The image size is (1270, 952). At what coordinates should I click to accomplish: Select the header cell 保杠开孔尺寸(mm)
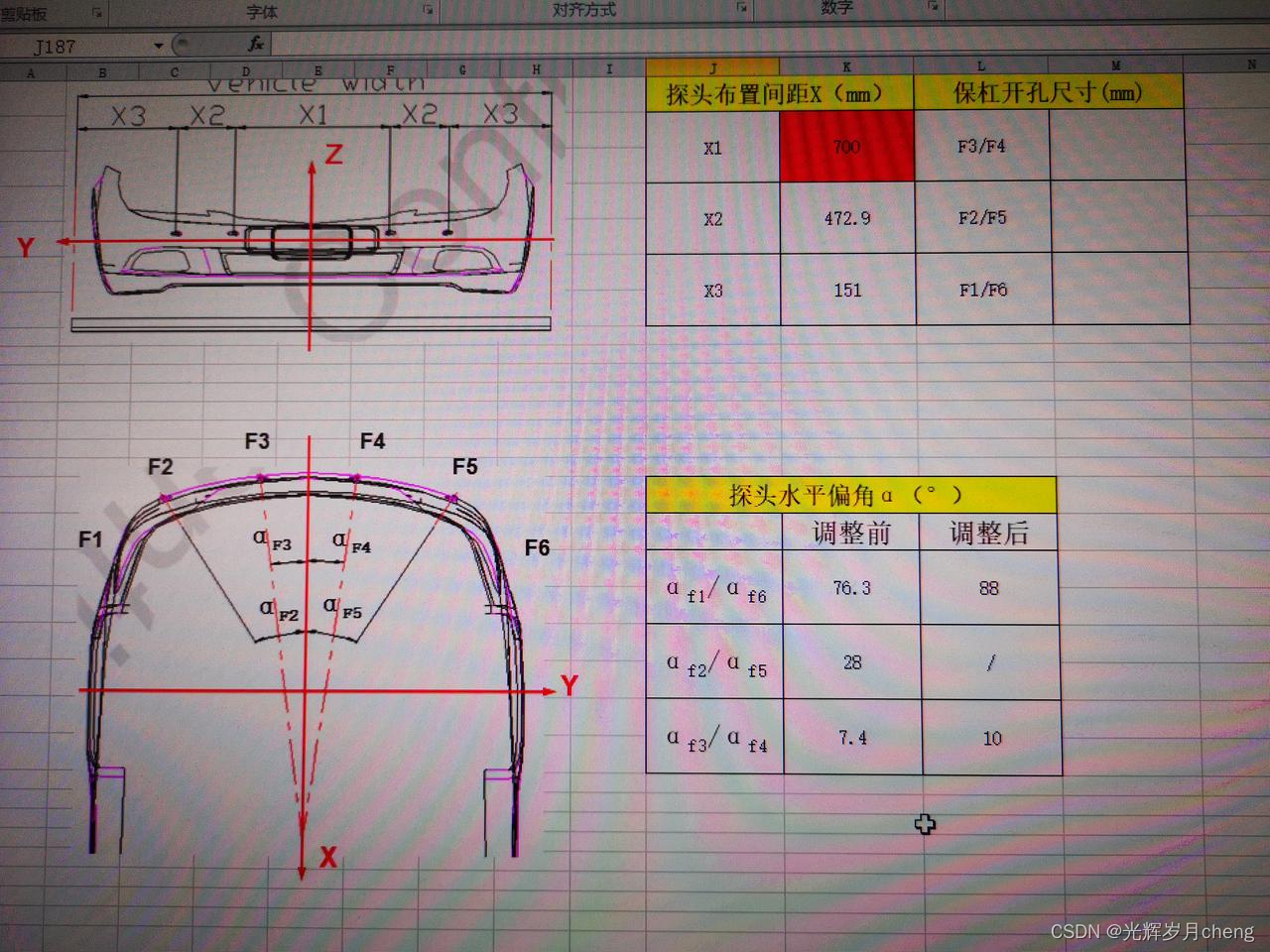tap(1049, 92)
